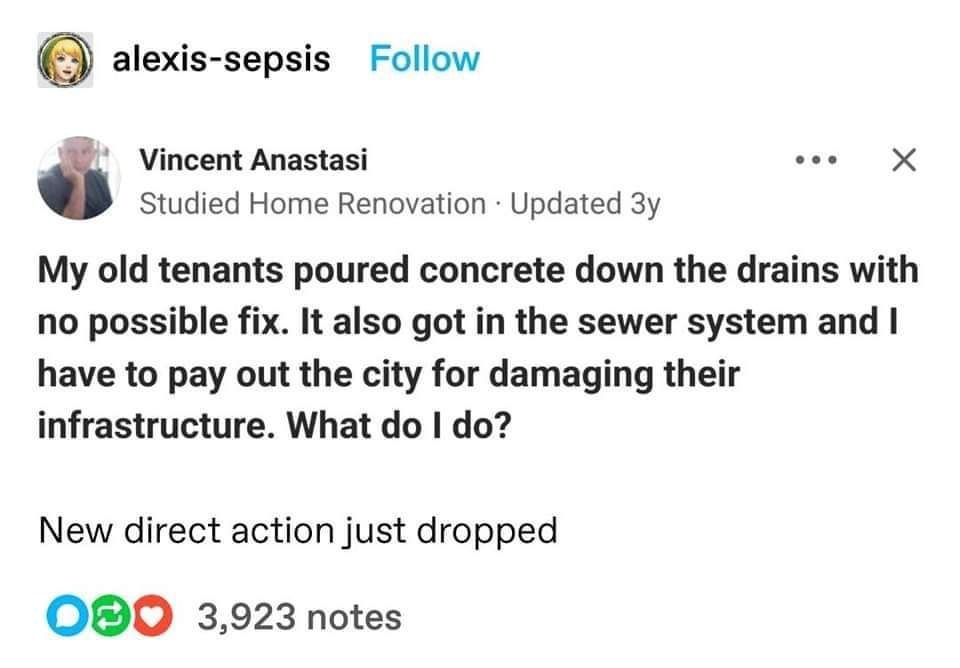The image size is (960, 668).
Task: View the 3,923 notes count
Action: pos(300,617)
